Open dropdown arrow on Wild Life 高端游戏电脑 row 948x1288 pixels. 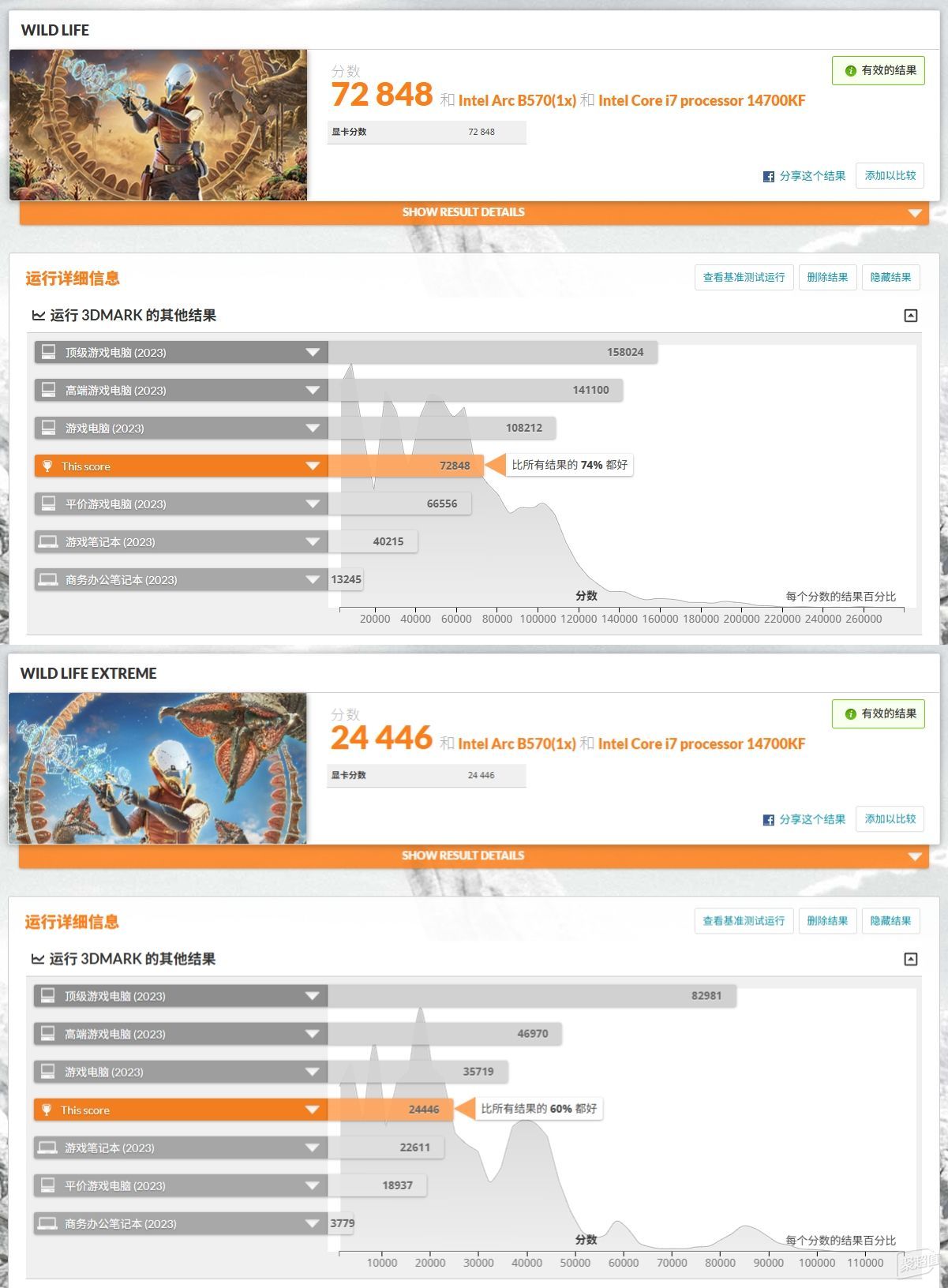313,391
